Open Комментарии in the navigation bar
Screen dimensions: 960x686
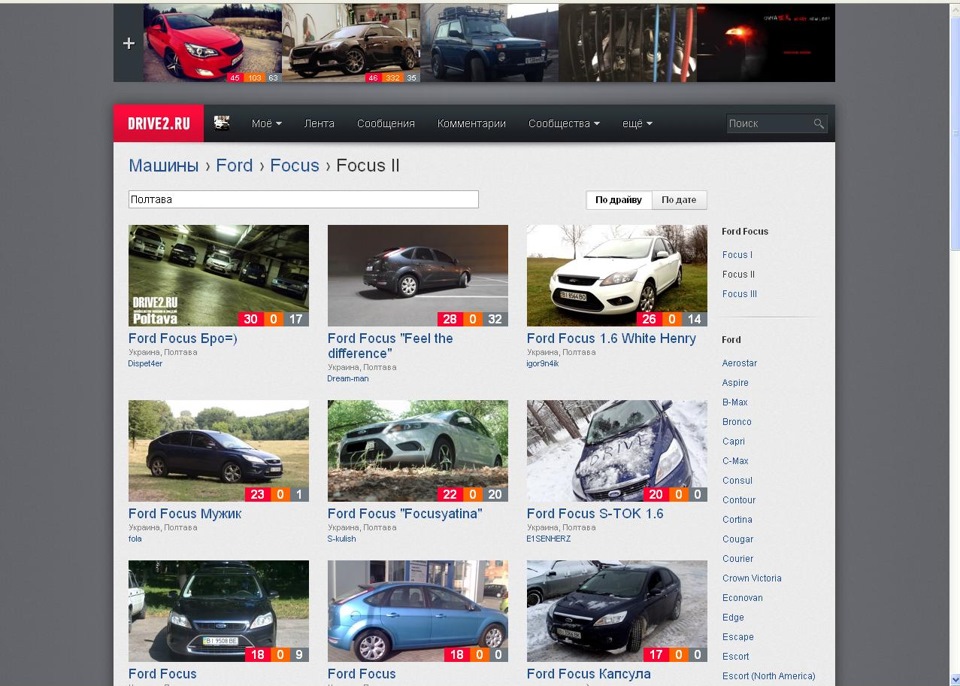click(x=471, y=124)
